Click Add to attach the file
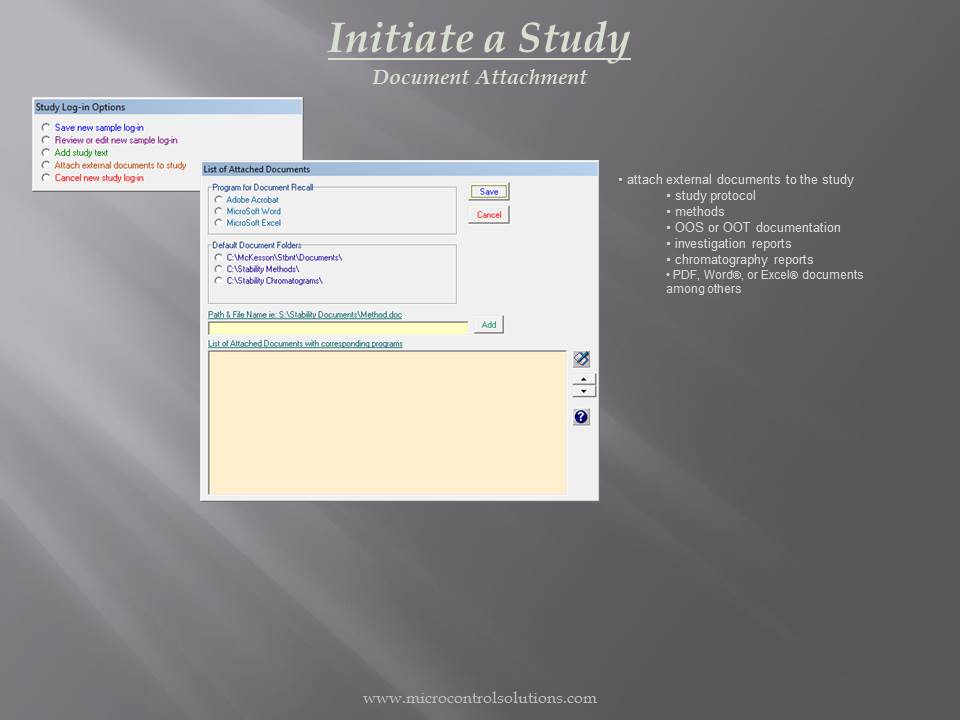Viewport: 960px width, 720px height. click(489, 324)
